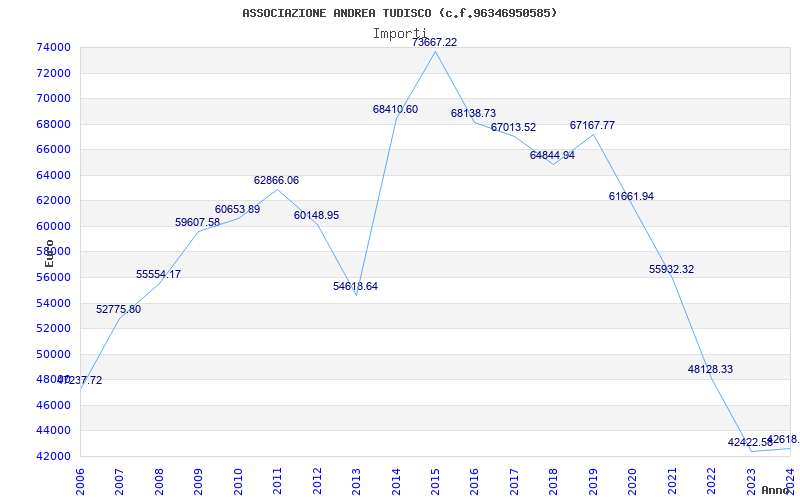Select the data label 67167.77
Viewport: 800px width, 500px height.
coord(592,126)
